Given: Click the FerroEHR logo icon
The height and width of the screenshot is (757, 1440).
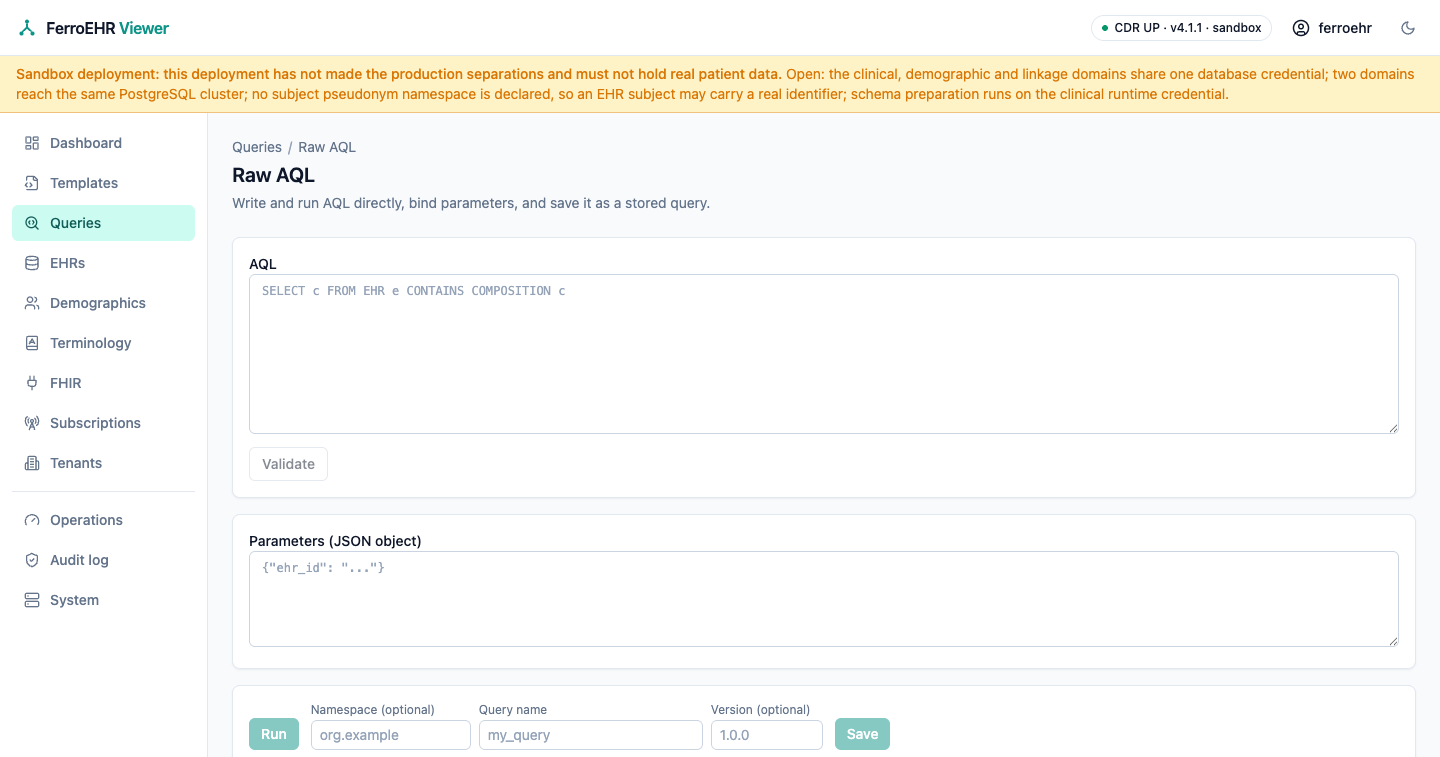Looking at the screenshot, I should (27, 28).
